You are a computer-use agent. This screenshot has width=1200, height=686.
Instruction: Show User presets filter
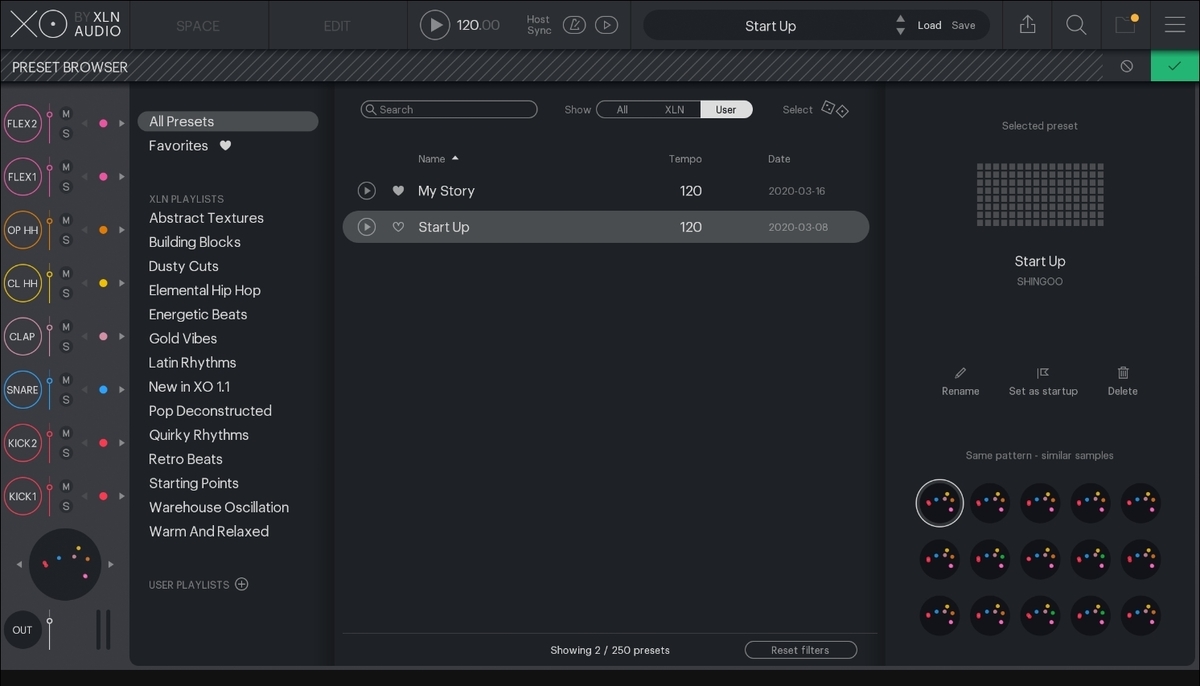pos(726,110)
